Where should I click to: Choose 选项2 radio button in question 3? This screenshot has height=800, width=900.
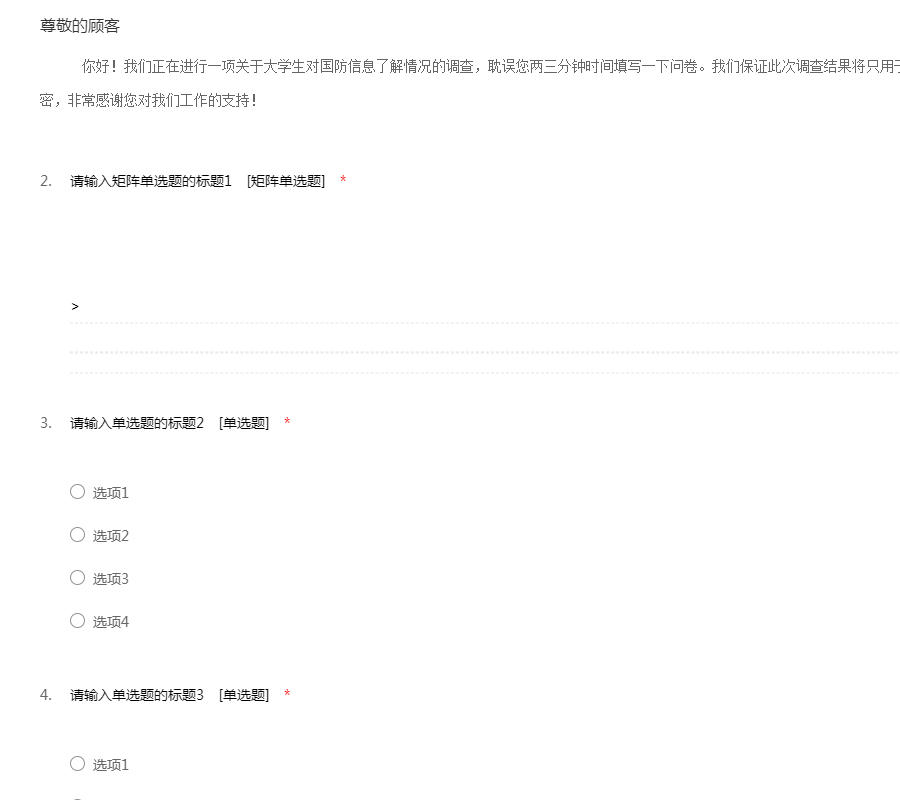(x=77, y=534)
